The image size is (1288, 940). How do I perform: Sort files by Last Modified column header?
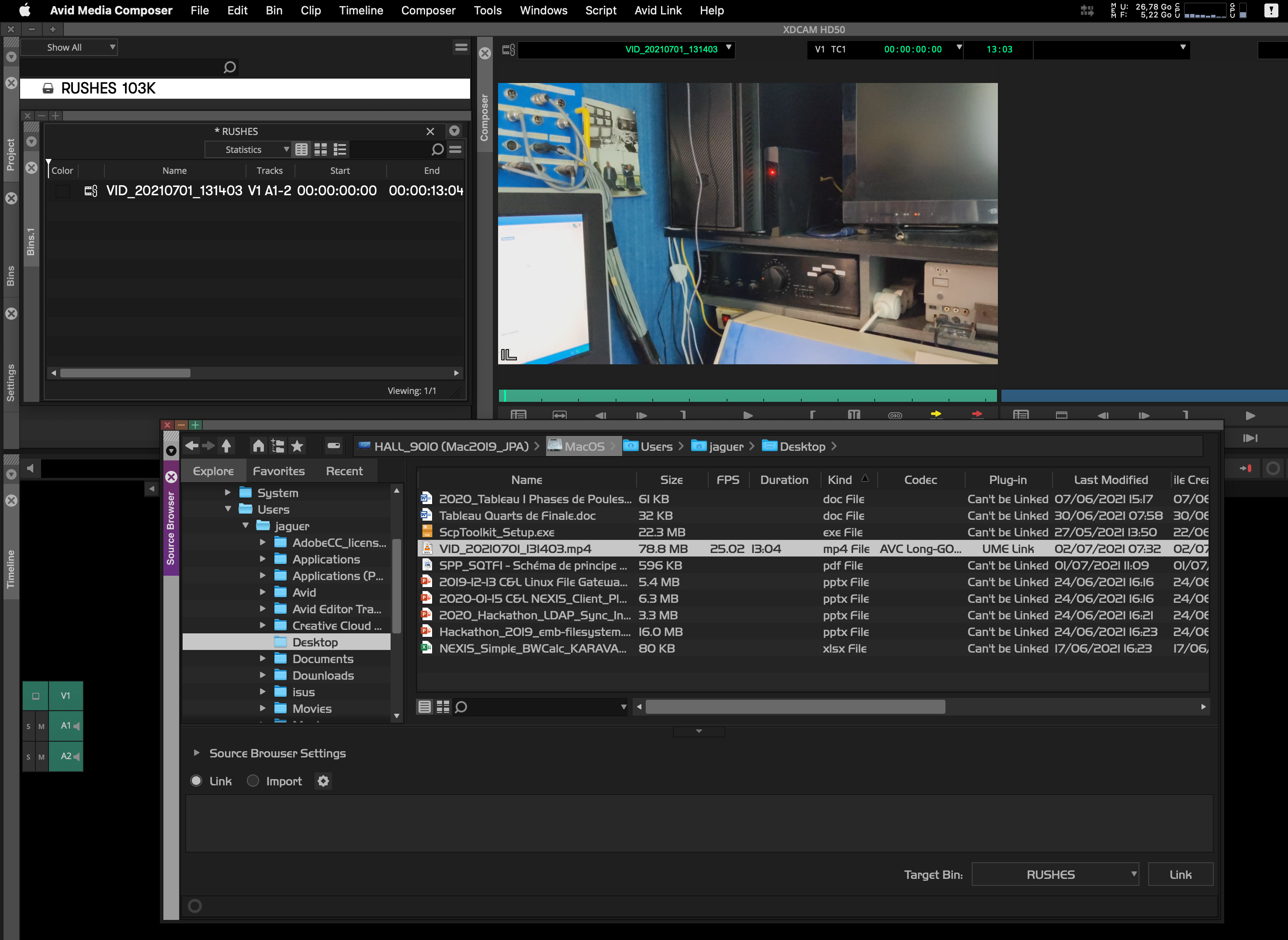[1111, 480]
